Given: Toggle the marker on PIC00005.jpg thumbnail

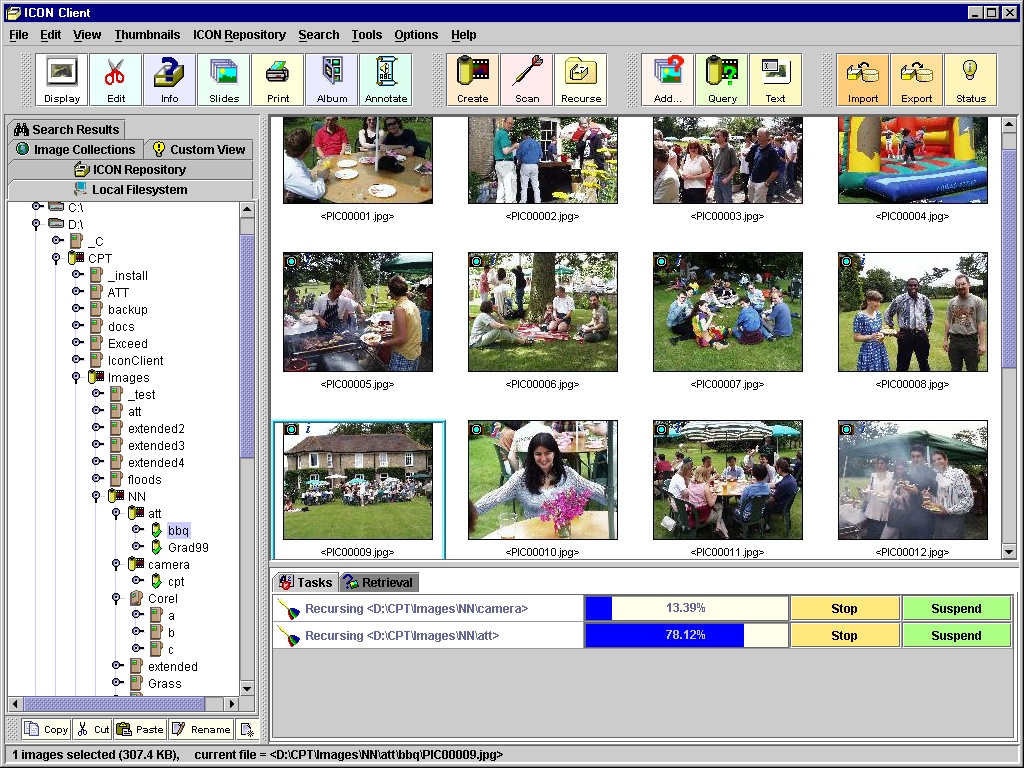Looking at the screenshot, I should (x=291, y=261).
